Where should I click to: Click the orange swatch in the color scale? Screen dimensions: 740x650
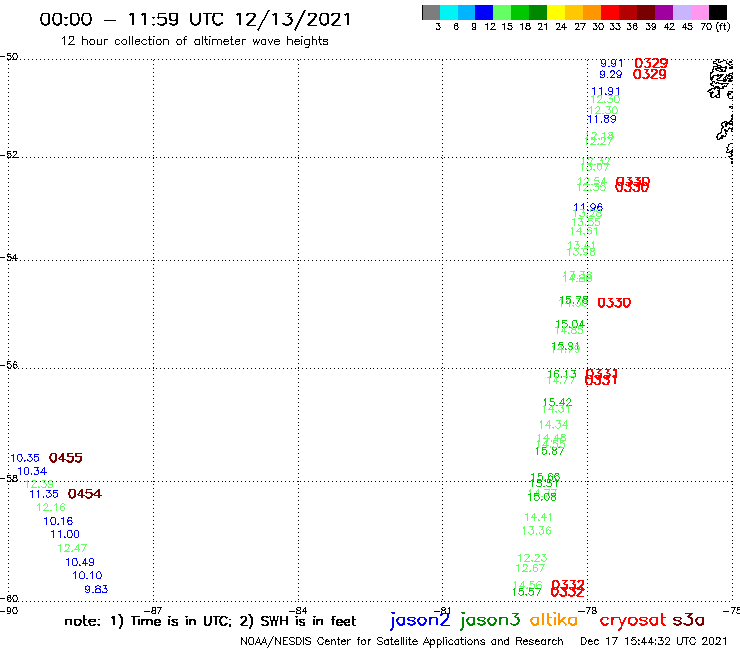(592, 12)
